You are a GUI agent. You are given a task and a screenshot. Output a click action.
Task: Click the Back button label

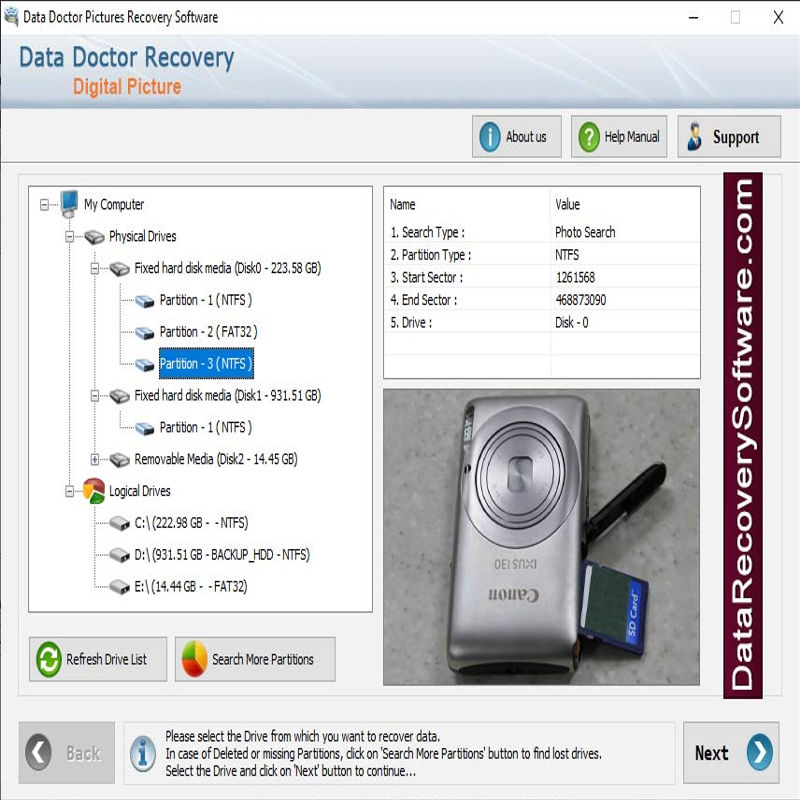tap(83, 753)
